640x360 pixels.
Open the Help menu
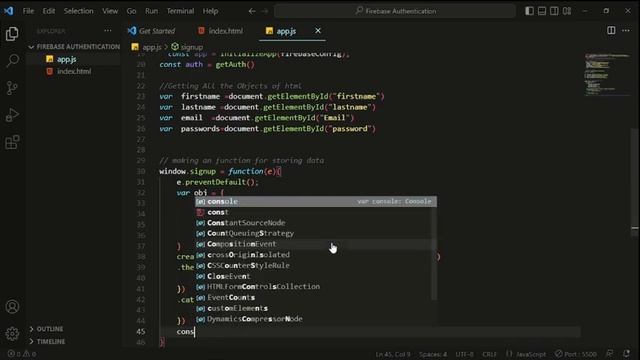[x=210, y=11]
